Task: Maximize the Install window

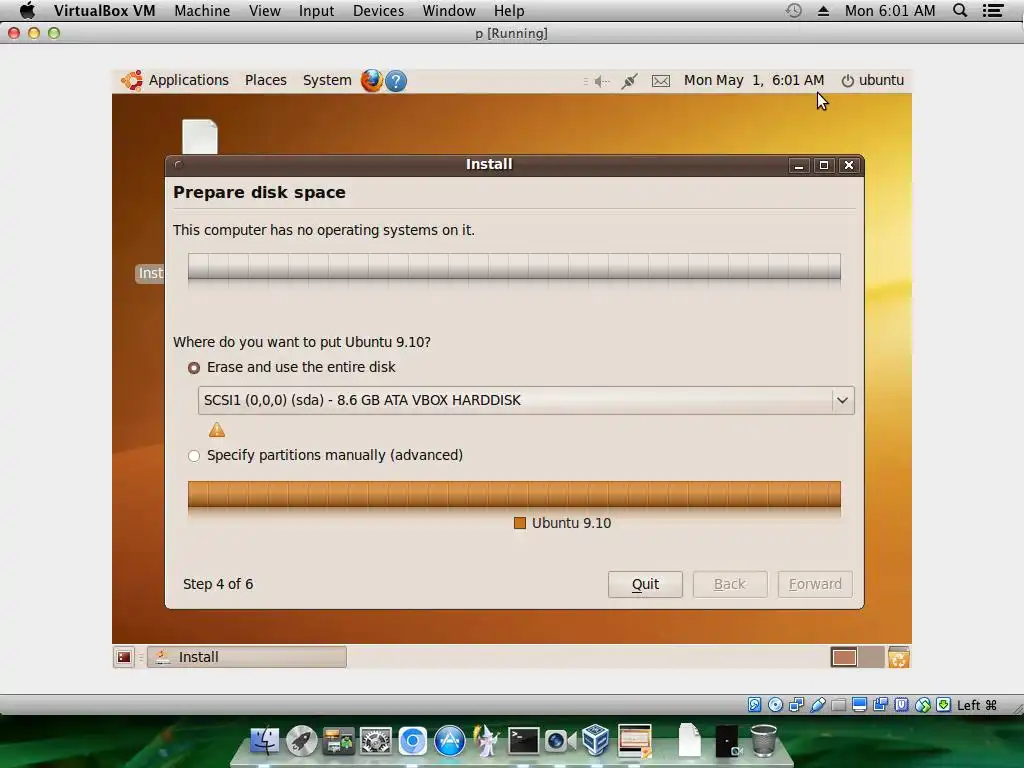Action: (x=824, y=165)
